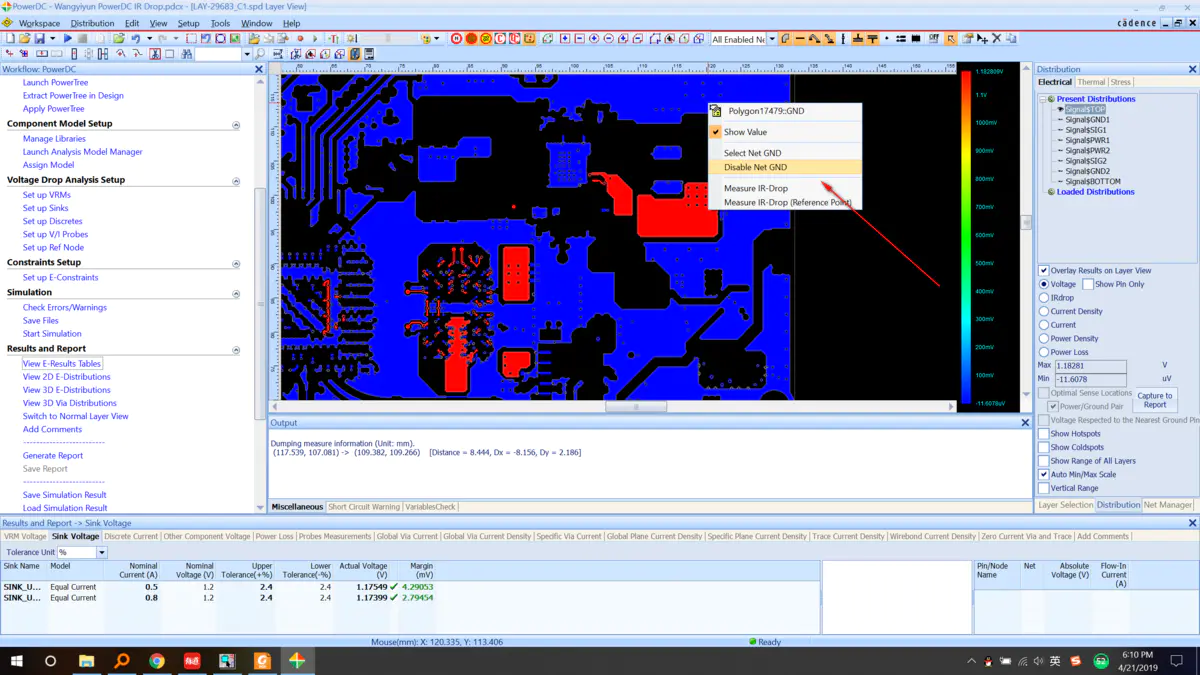The height and width of the screenshot is (675, 1200).
Task: Open the Distribution menu in the menu bar
Action: (x=92, y=23)
